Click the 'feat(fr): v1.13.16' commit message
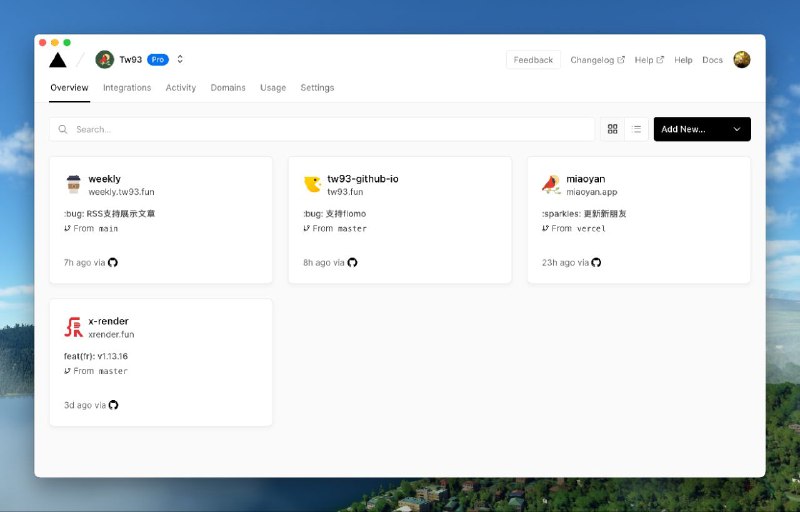Screen dimensions: 800x512 point(96,356)
